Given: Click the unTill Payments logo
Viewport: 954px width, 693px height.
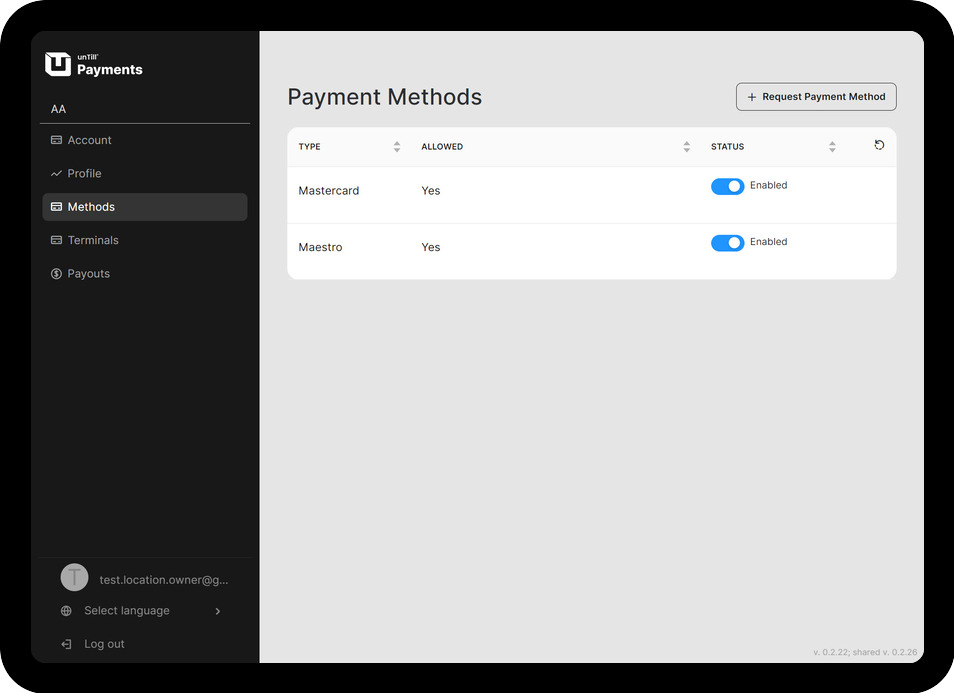Looking at the screenshot, I should 94,64.
